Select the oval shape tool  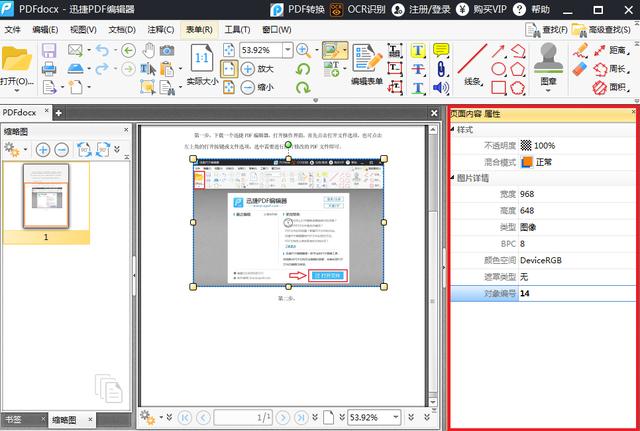tap(498, 69)
